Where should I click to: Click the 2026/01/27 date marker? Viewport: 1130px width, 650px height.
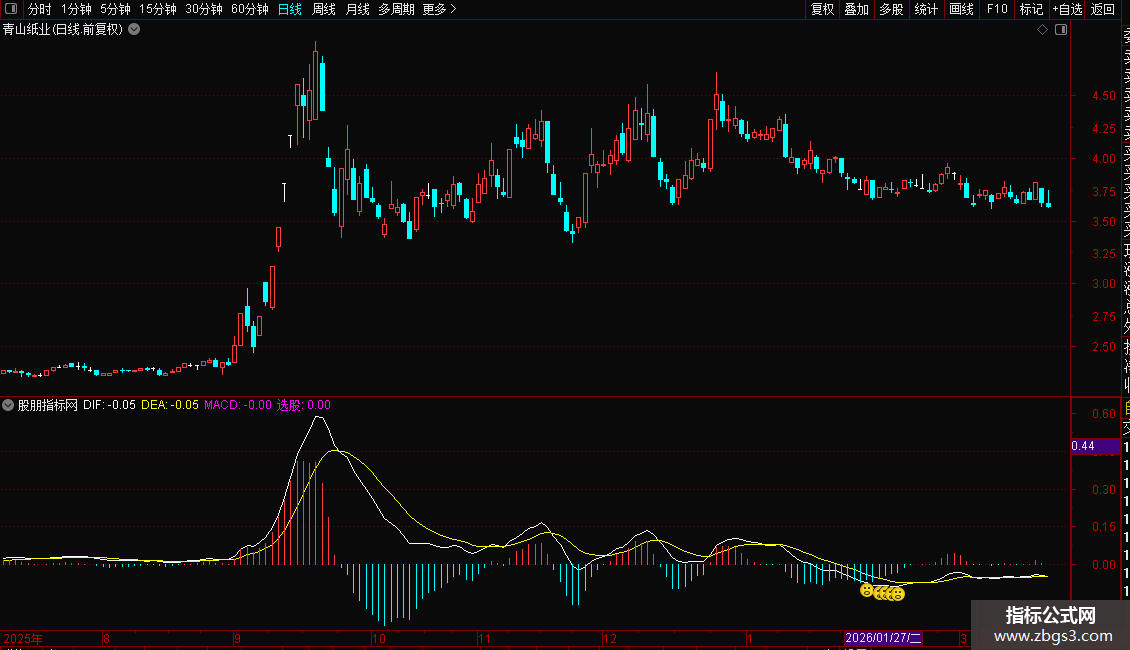coord(883,638)
